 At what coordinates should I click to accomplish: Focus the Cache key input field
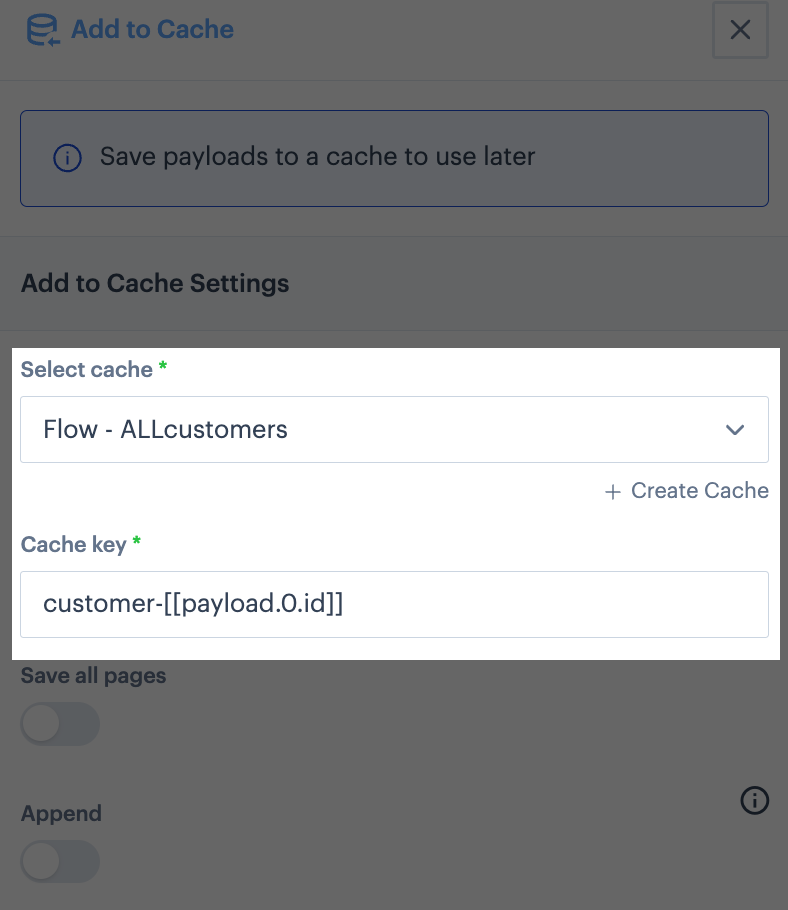pos(395,604)
